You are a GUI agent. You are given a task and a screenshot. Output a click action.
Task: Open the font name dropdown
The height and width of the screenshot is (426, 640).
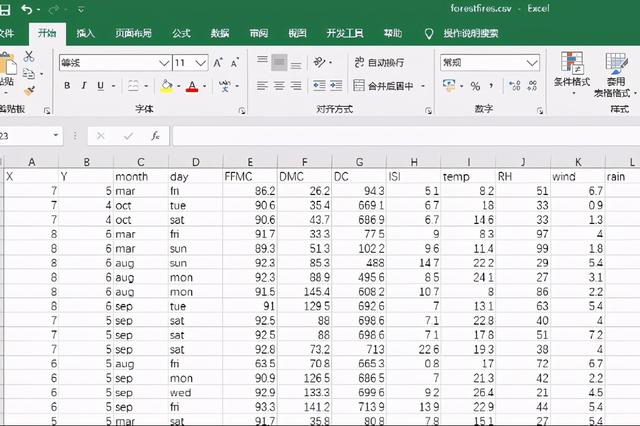[x=164, y=63]
